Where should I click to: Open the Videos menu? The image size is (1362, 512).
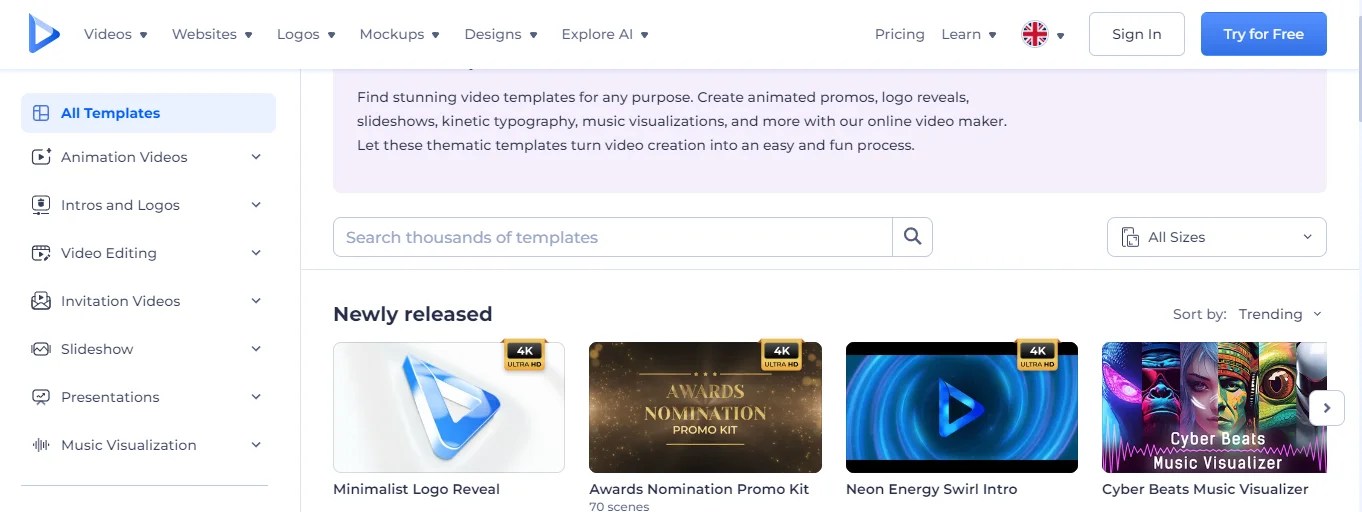pyautogui.click(x=116, y=34)
